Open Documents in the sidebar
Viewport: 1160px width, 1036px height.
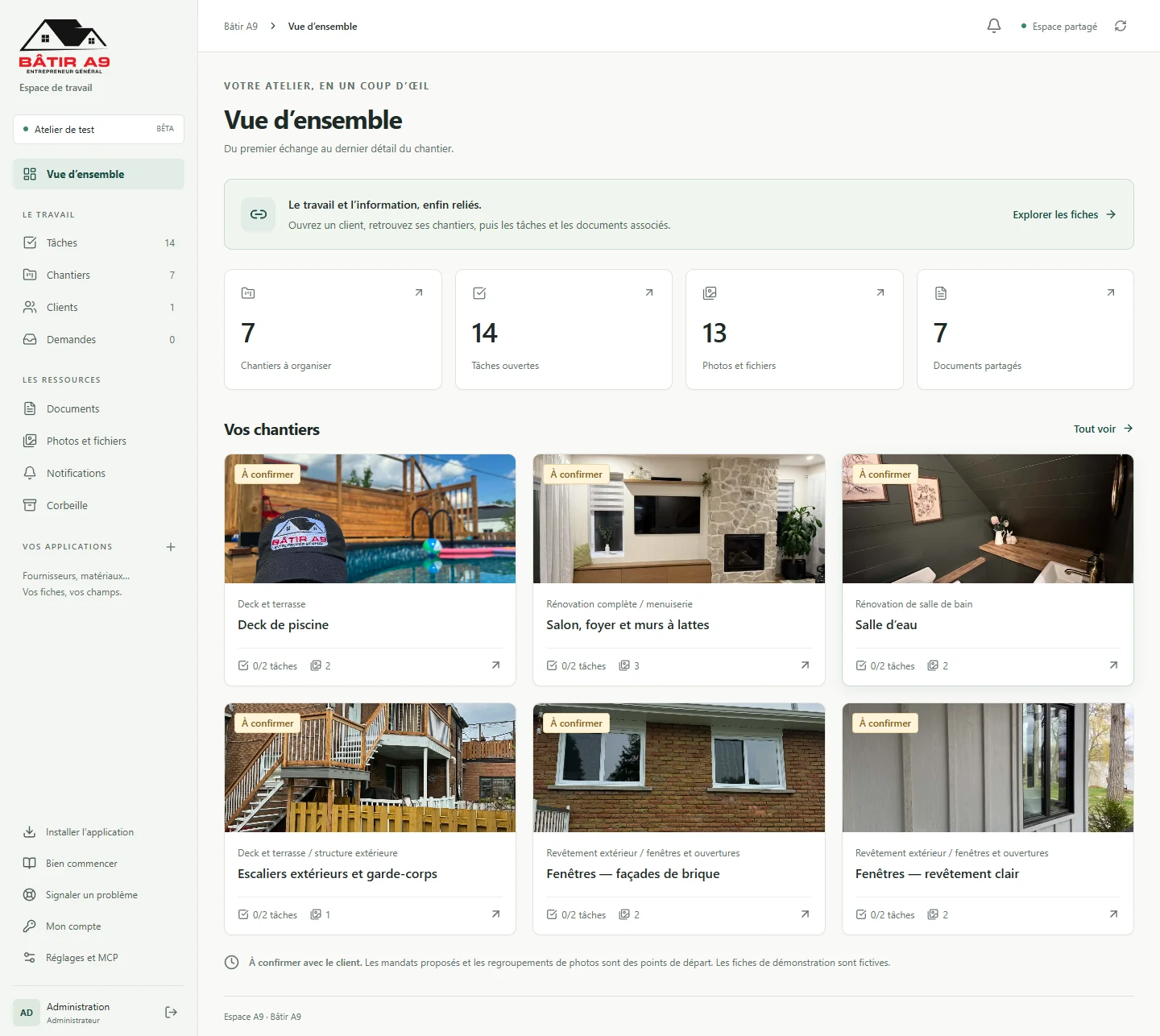click(x=98, y=408)
